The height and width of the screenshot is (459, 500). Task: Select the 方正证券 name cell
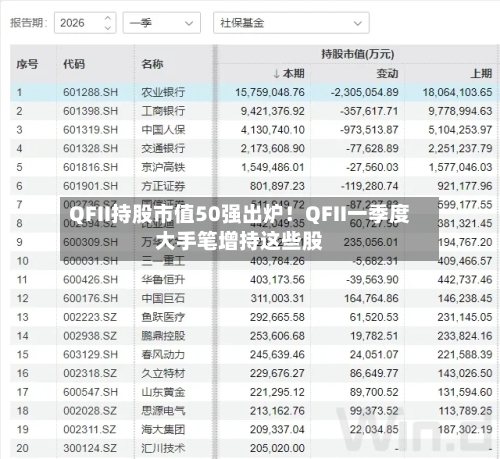coord(163,186)
